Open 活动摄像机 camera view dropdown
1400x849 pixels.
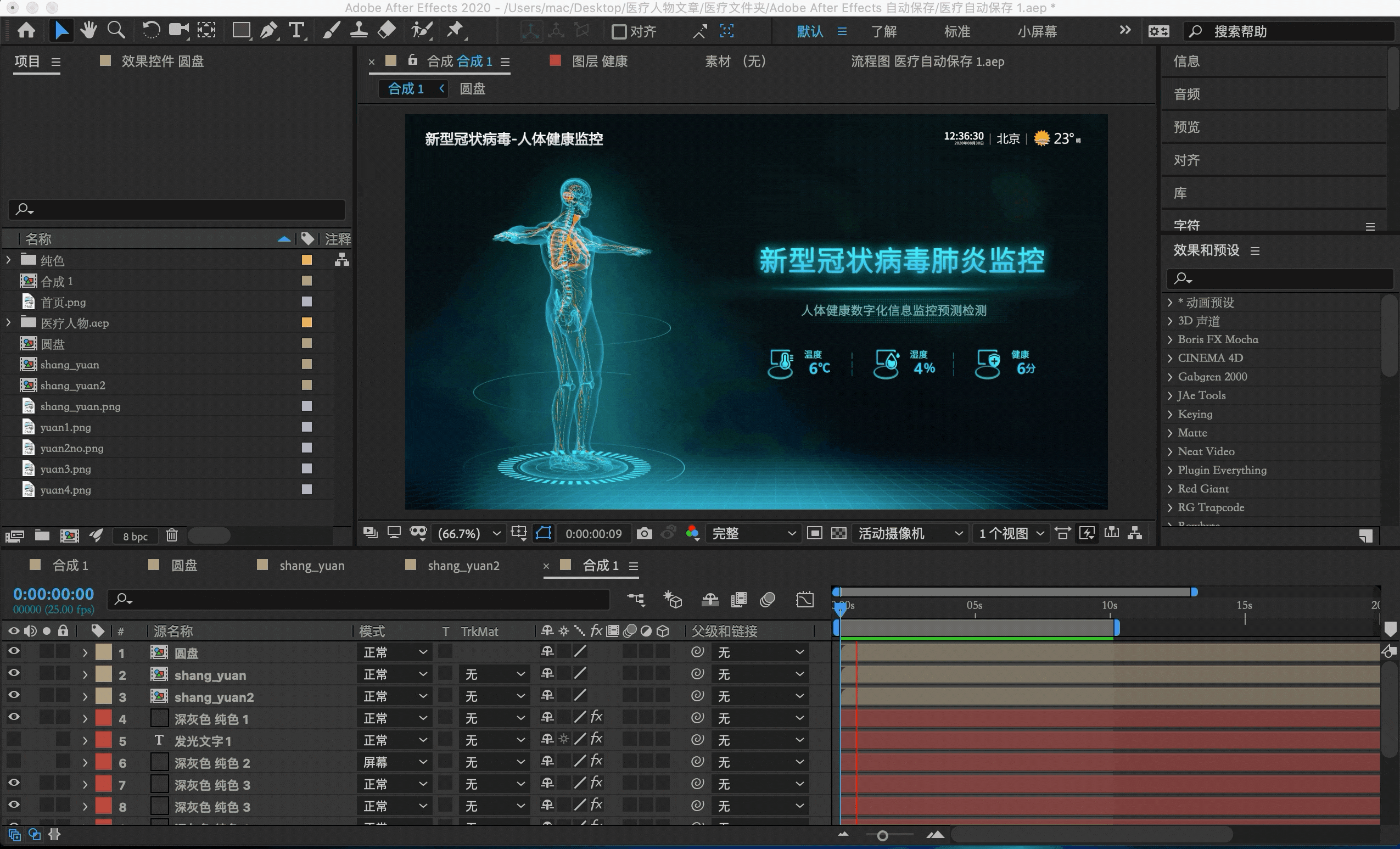click(910, 533)
